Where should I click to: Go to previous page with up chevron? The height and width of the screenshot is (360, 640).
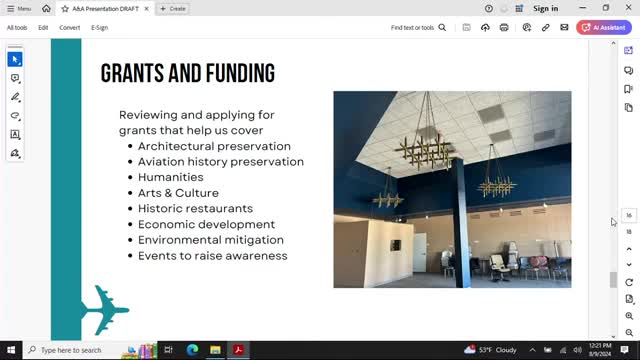[629, 249]
